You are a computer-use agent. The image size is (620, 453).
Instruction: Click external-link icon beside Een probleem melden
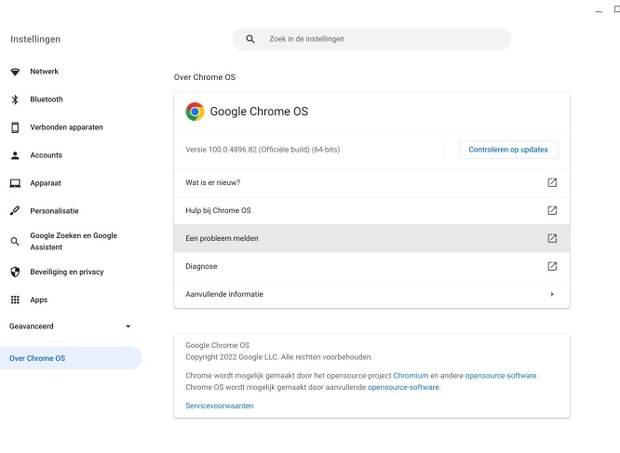click(552, 238)
